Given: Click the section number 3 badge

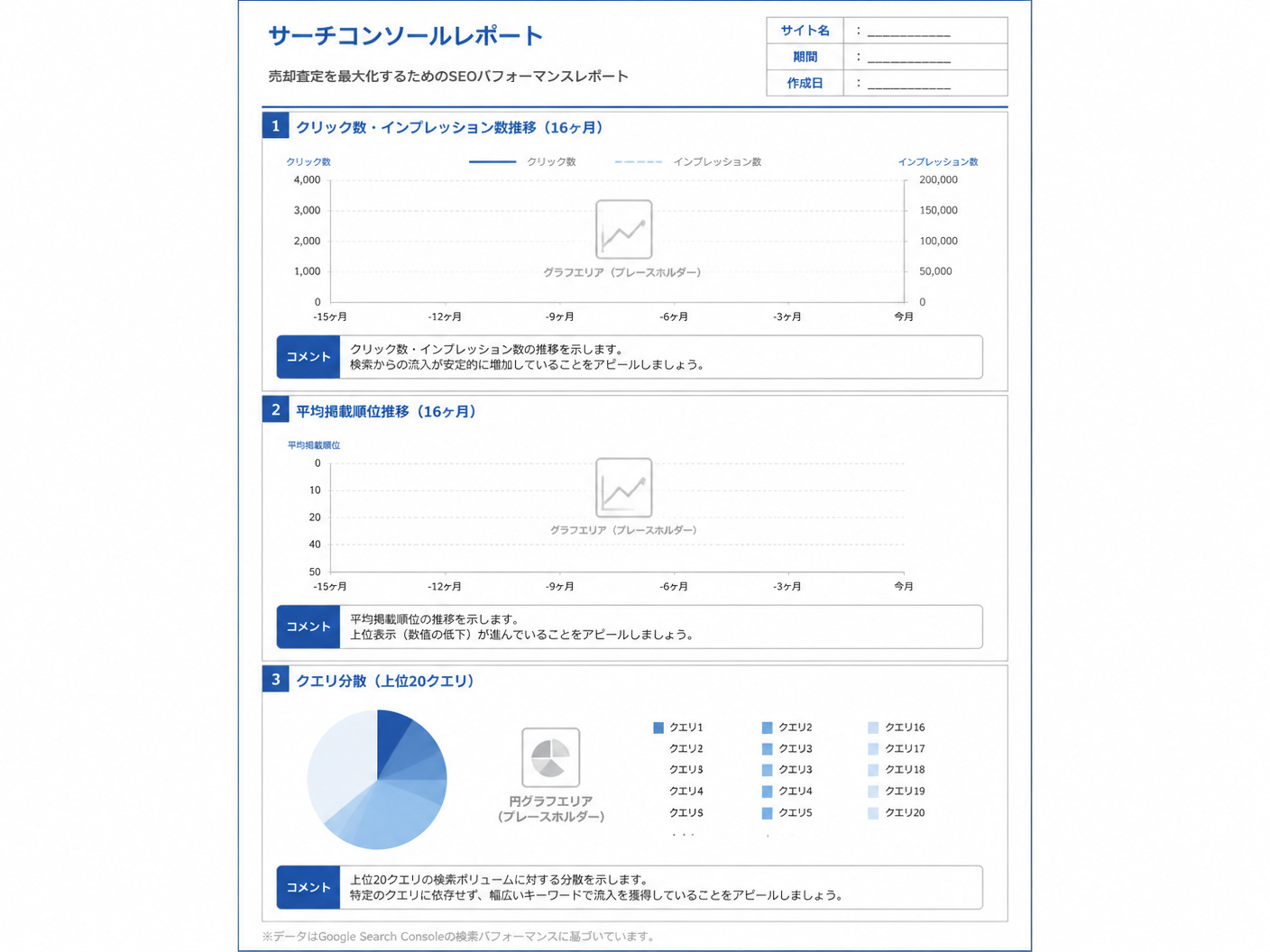Looking at the screenshot, I should (276, 679).
